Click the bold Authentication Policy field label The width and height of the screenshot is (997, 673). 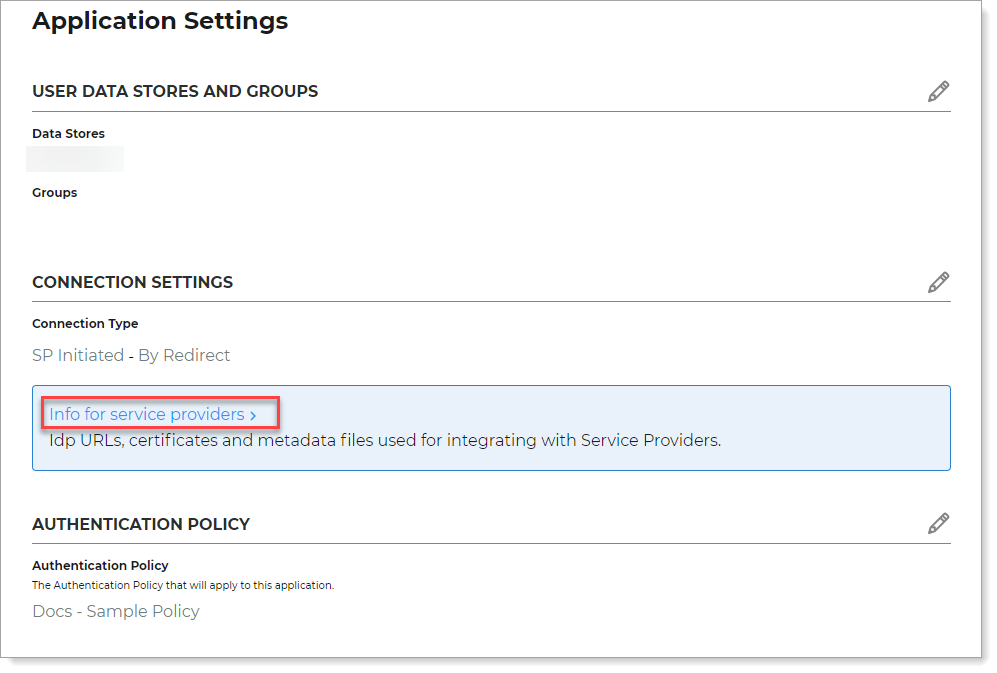coord(100,566)
